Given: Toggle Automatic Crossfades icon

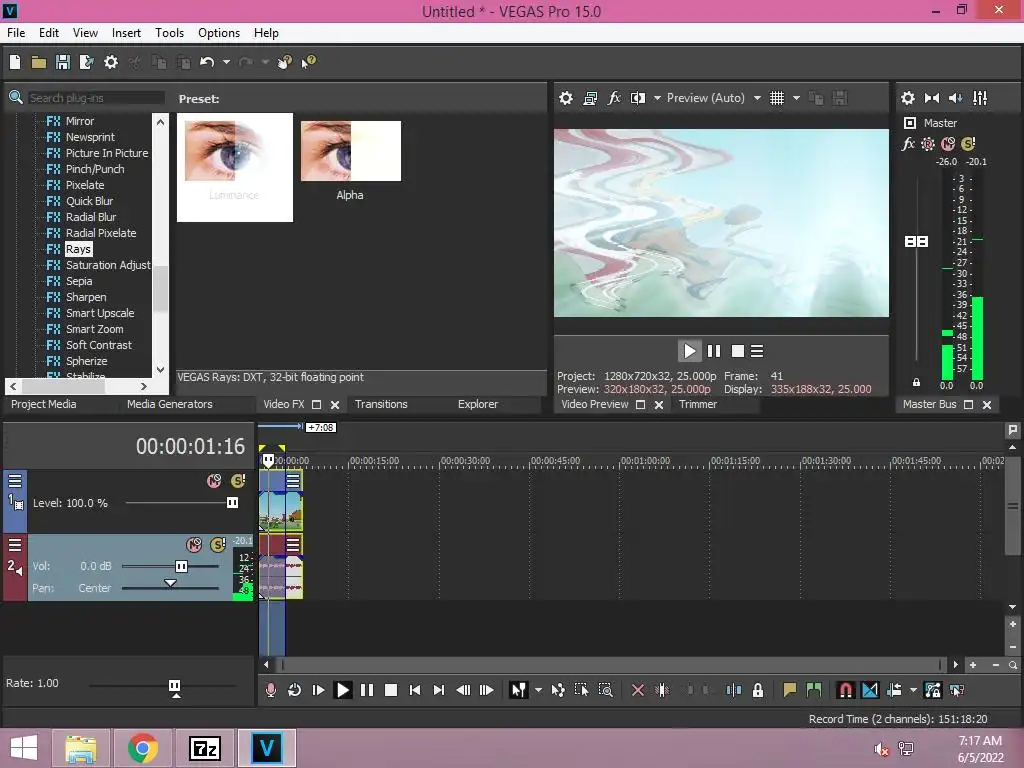Looking at the screenshot, I should click(870, 690).
